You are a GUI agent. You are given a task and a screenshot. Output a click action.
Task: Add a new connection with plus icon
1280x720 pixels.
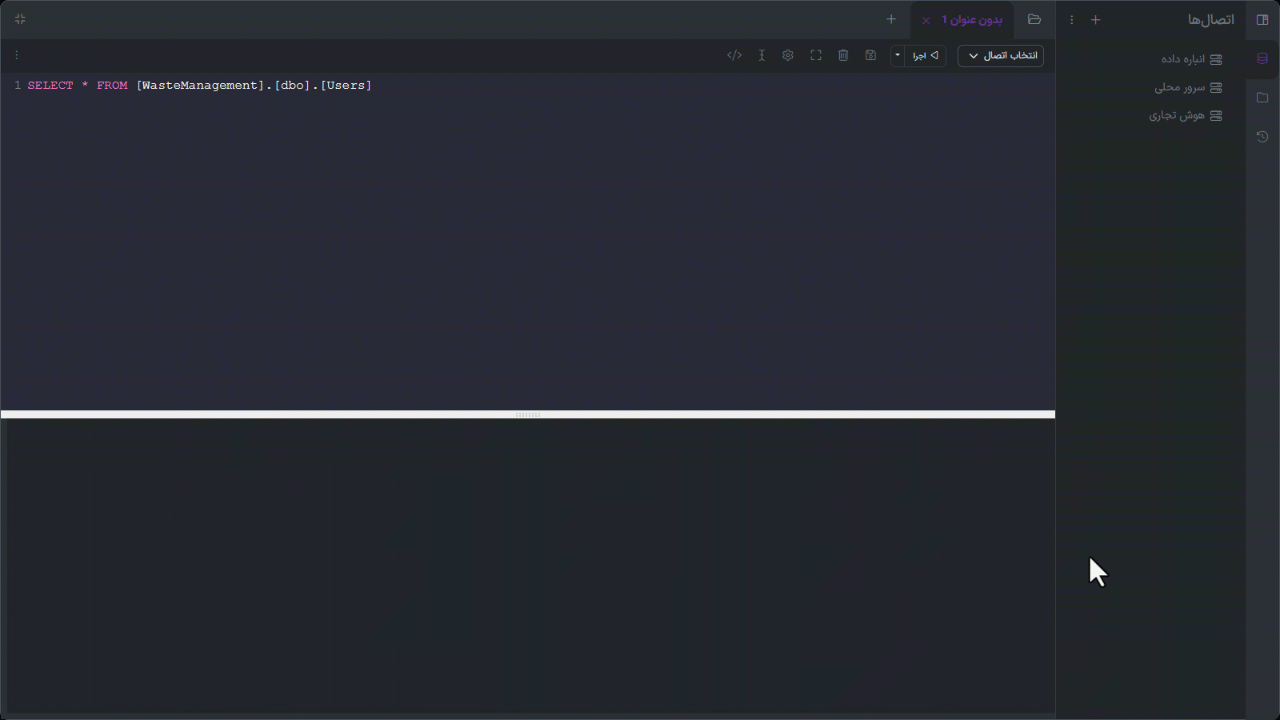(x=1096, y=20)
